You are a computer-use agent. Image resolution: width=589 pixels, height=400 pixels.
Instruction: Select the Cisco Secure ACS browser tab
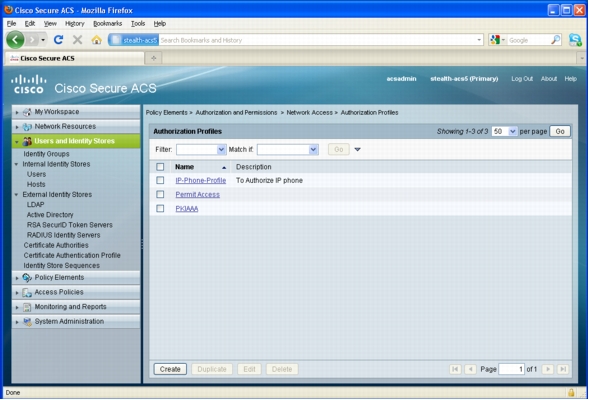(x=75, y=58)
